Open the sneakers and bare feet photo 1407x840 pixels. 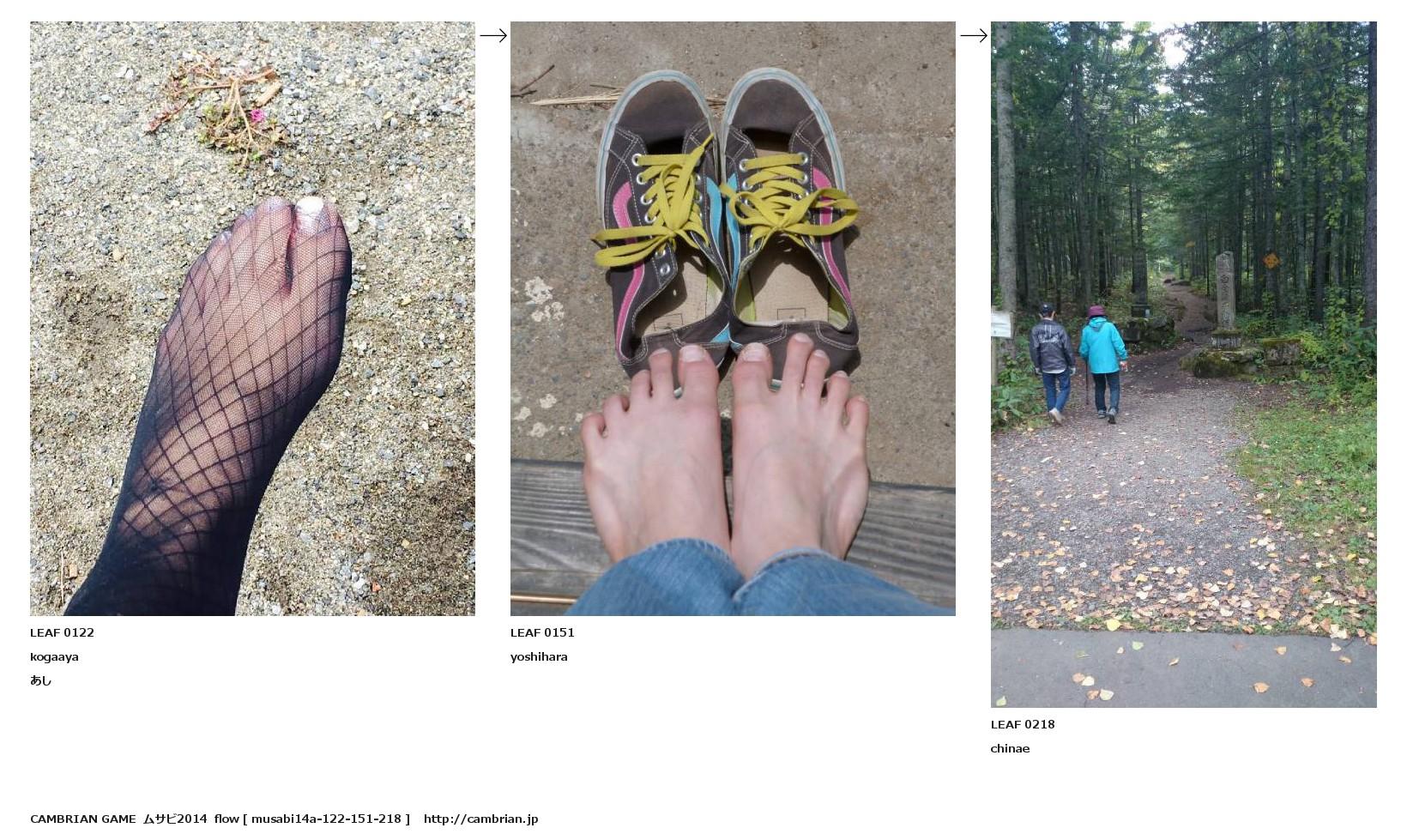coord(733,318)
